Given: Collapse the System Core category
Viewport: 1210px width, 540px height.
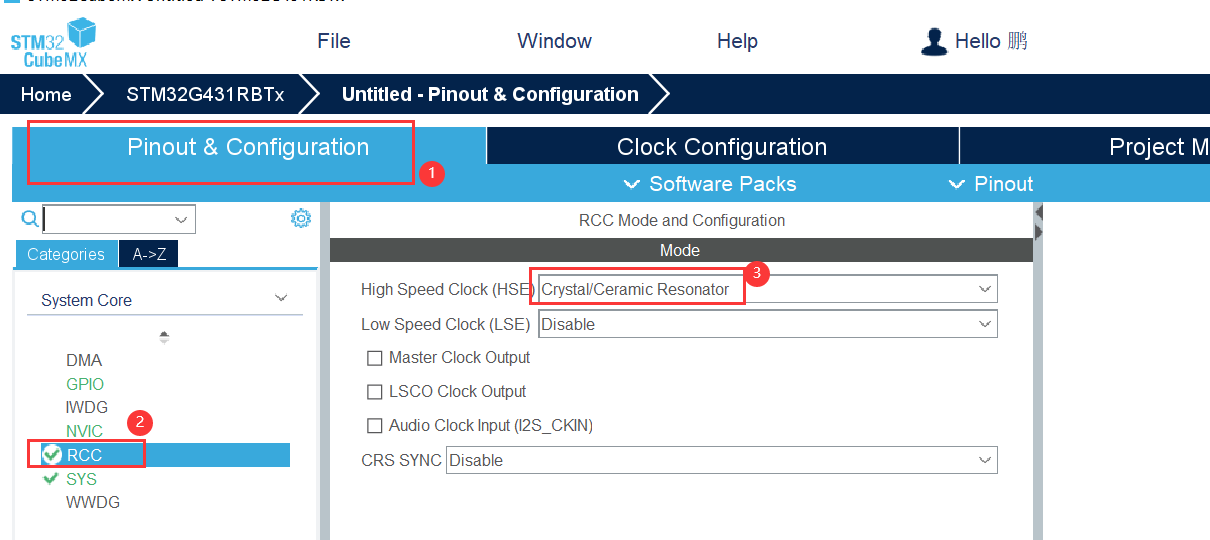Looking at the screenshot, I should [281, 299].
